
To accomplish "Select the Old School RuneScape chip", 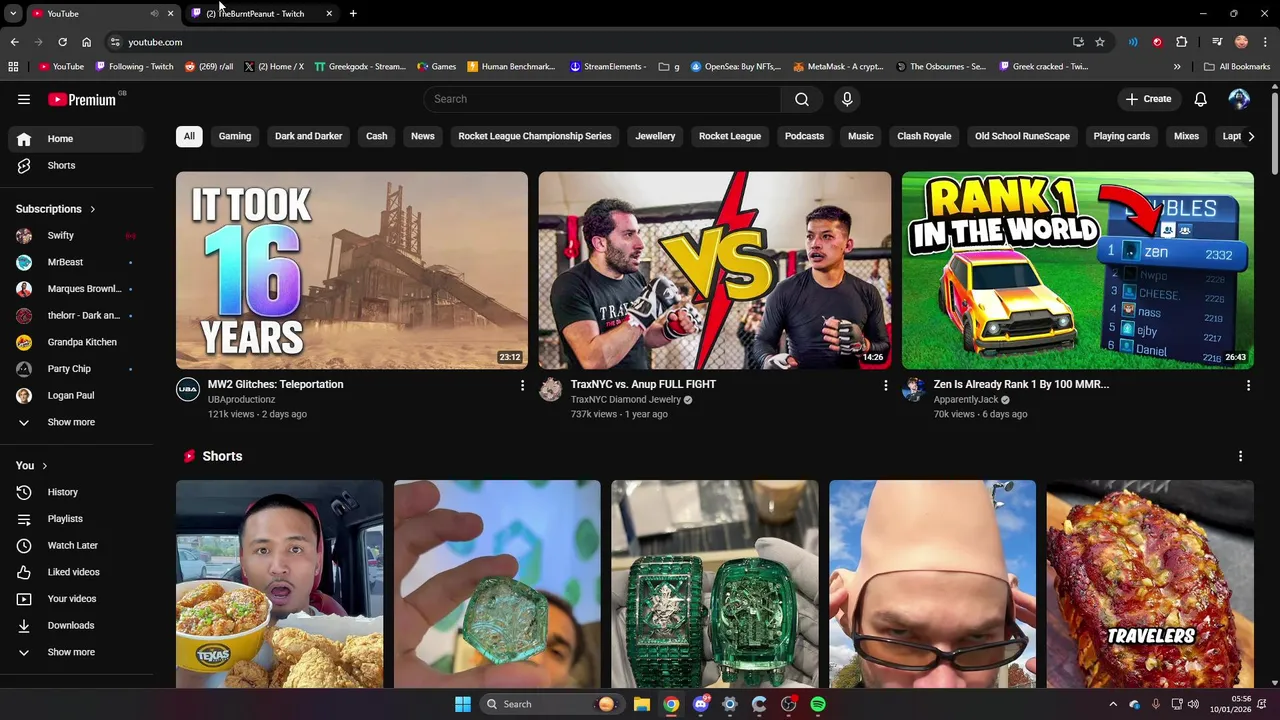I will [1022, 136].
